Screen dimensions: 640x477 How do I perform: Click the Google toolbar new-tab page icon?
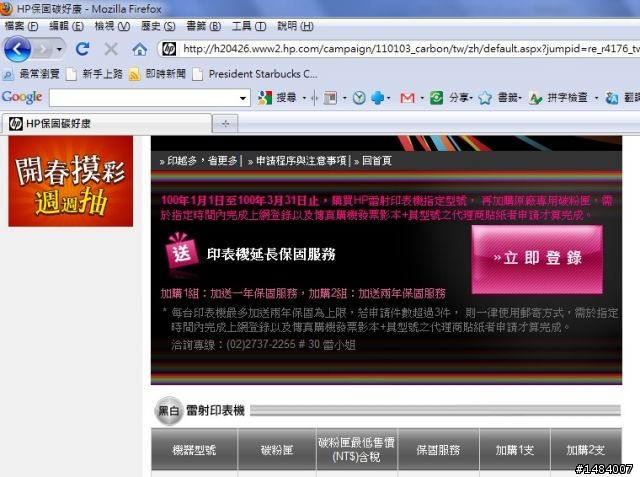coord(330,98)
